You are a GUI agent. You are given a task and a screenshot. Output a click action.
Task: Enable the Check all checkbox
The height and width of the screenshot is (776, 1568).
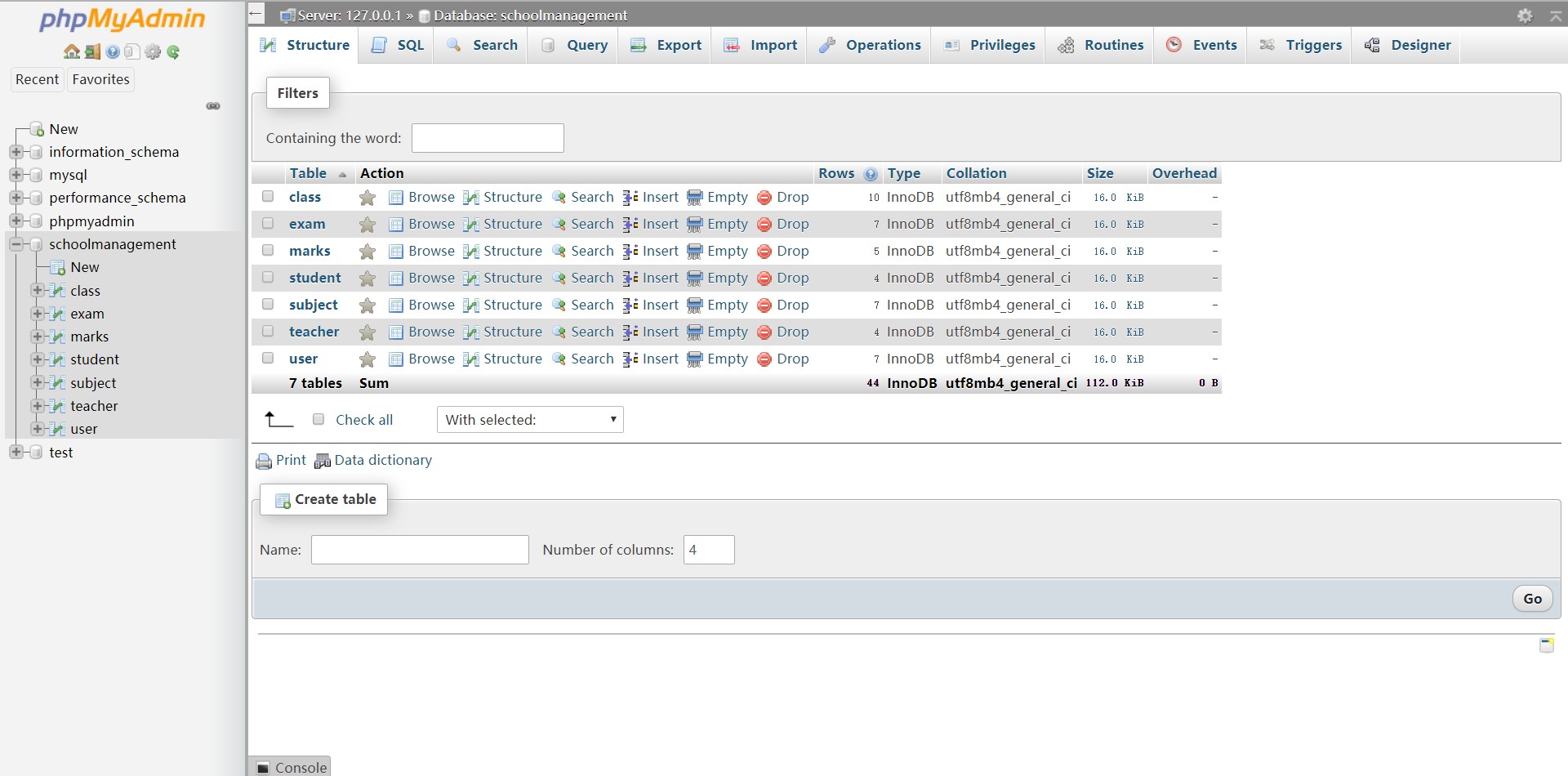318,418
